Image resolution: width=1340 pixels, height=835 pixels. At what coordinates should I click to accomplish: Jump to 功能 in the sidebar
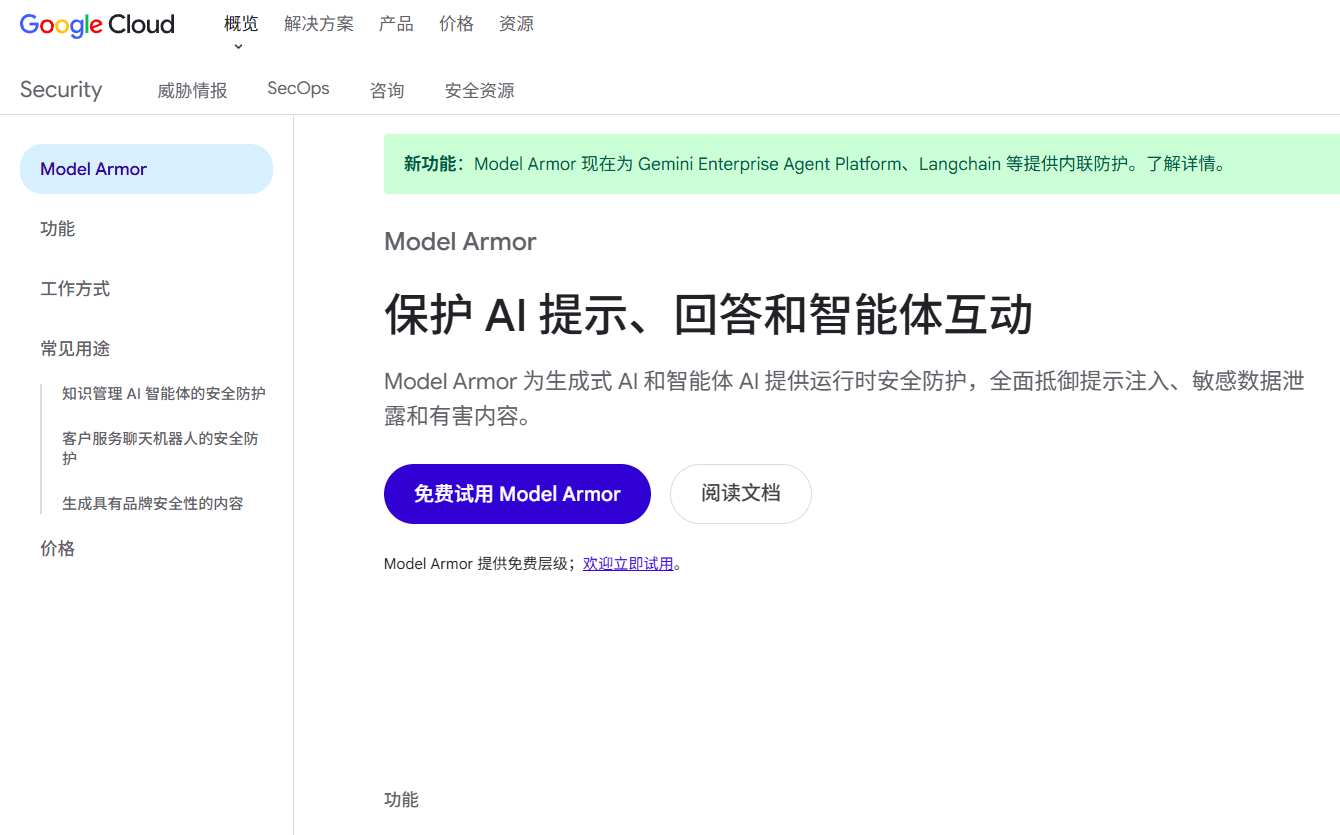coord(57,229)
